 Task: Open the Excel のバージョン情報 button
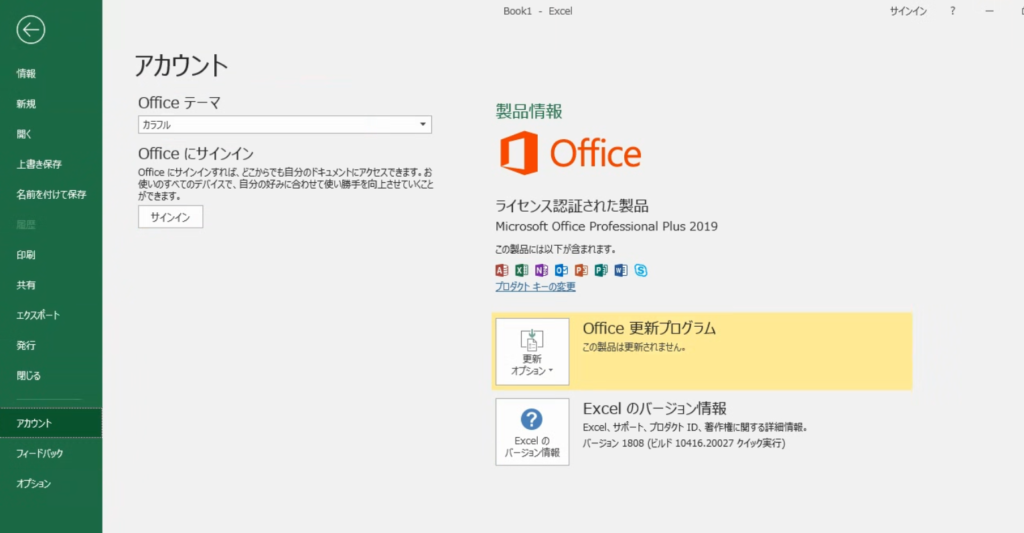pos(532,432)
